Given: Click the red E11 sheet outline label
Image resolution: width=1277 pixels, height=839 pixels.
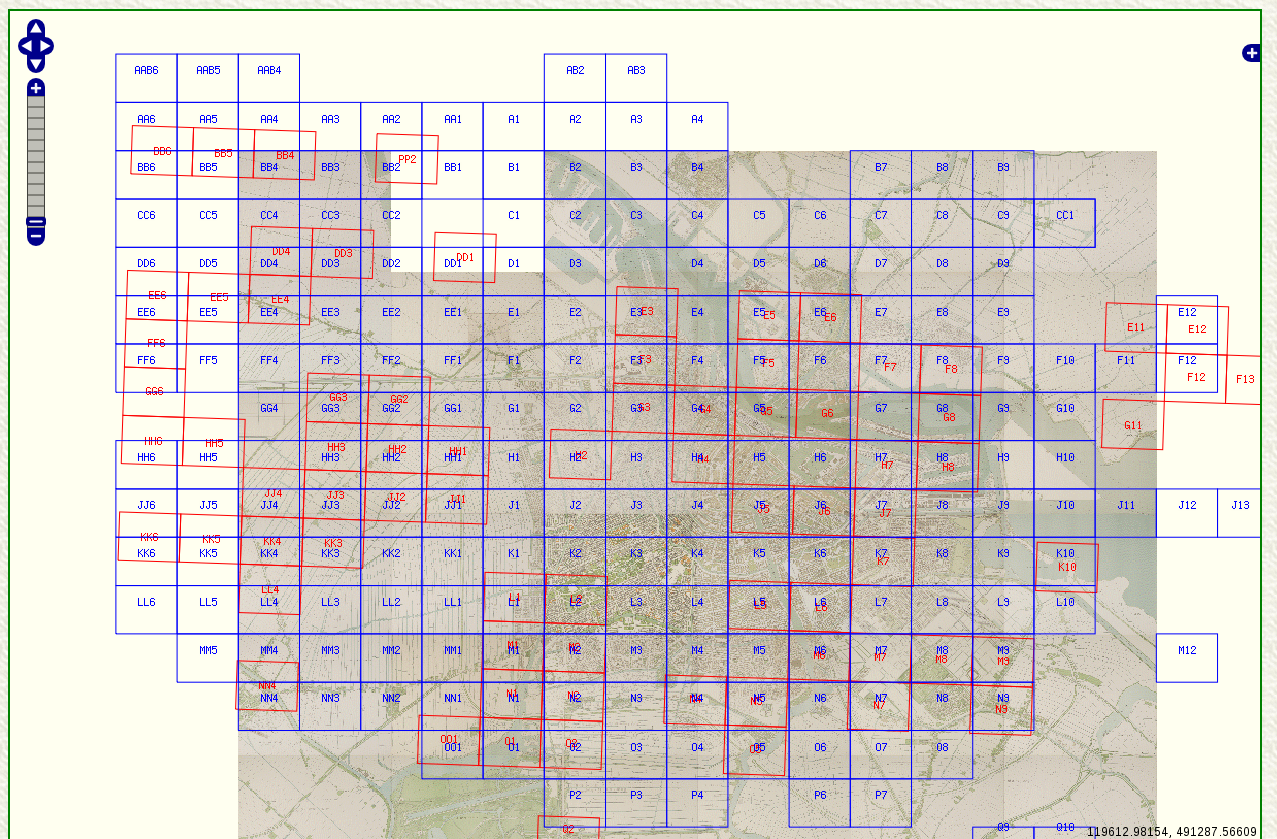Looking at the screenshot, I should coord(1136,328).
